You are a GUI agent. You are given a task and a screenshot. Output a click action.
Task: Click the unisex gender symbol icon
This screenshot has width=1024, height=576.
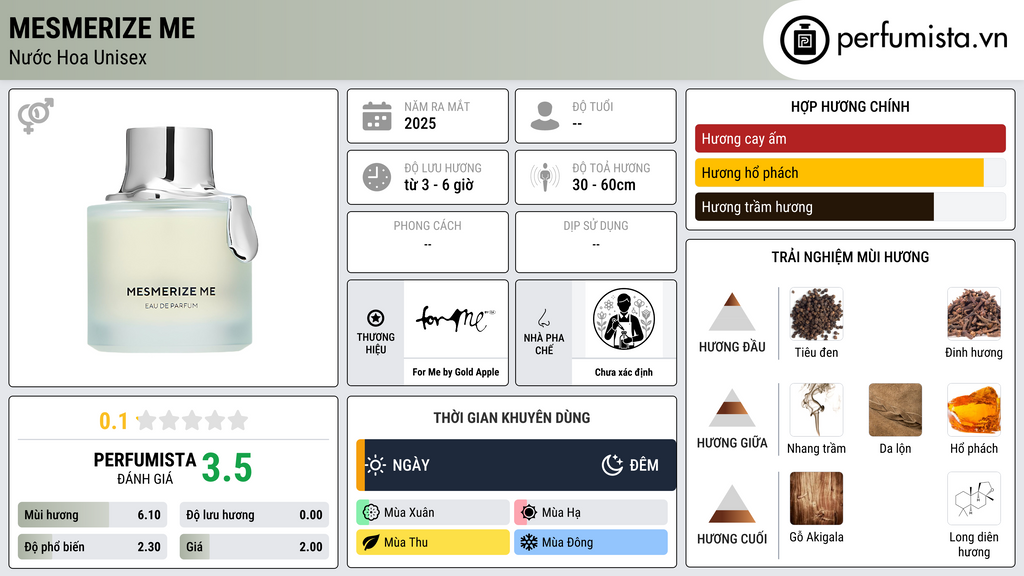(x=35, y=116)
